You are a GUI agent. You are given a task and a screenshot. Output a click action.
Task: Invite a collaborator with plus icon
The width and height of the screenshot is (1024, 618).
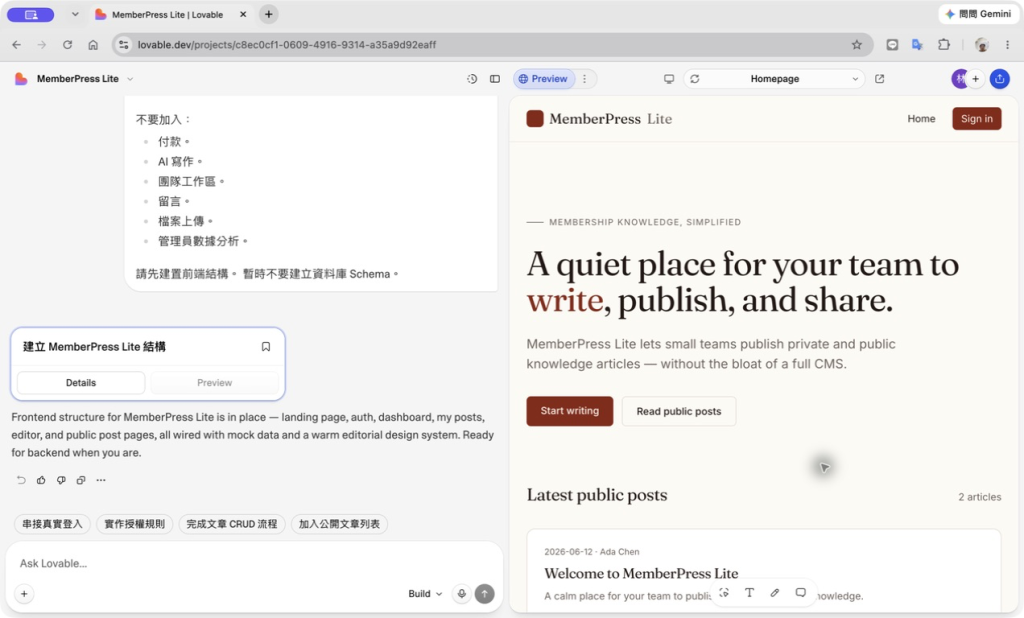click(x=976, y=79)
